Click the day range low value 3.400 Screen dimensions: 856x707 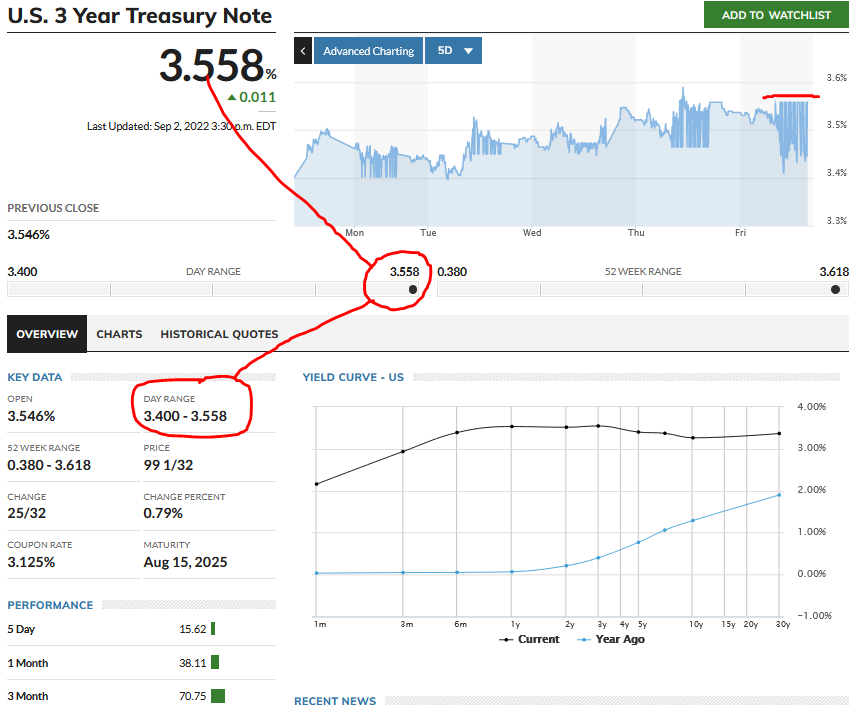pos(22,272)
